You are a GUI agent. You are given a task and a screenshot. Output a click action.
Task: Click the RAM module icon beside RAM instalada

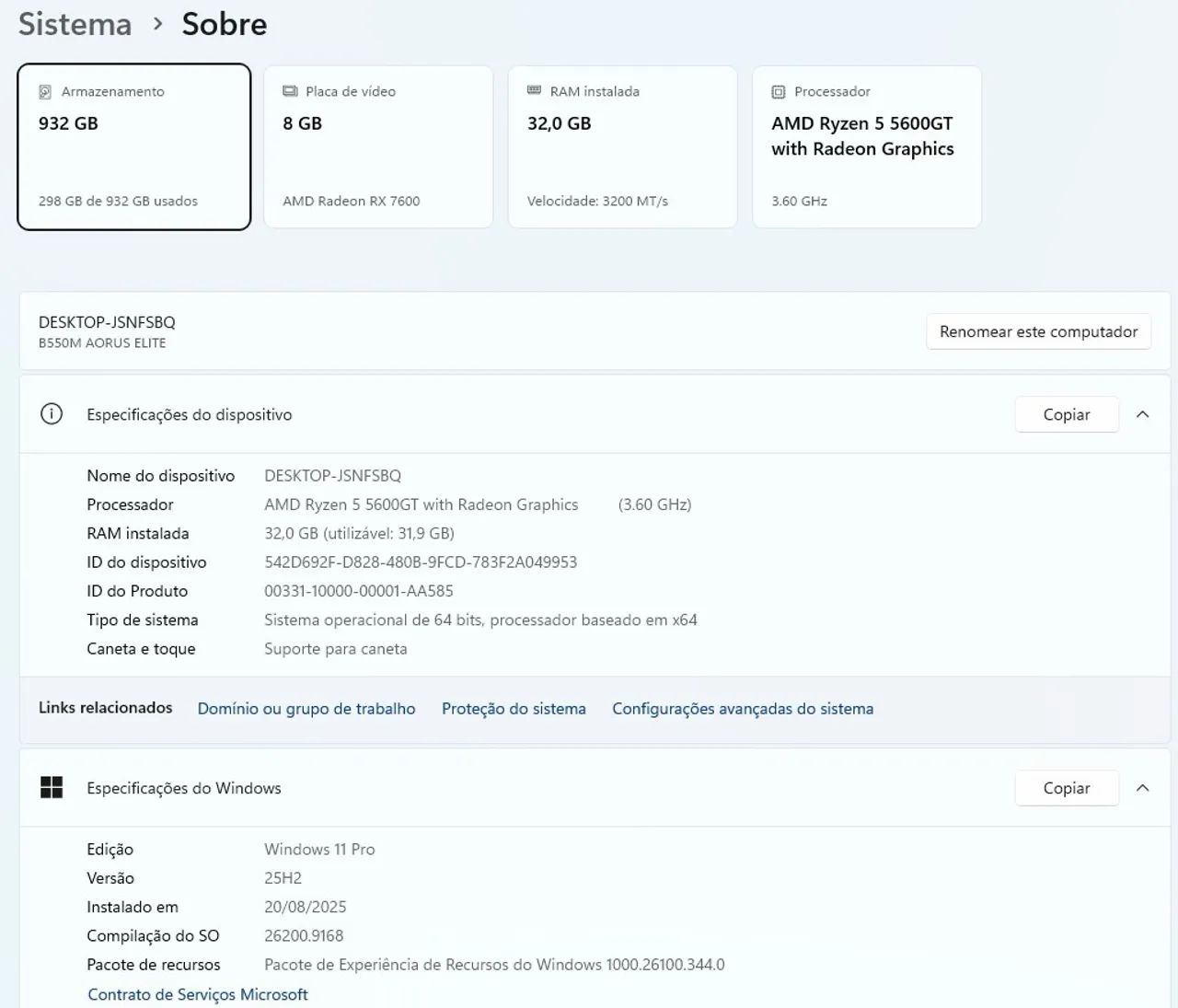534,90
